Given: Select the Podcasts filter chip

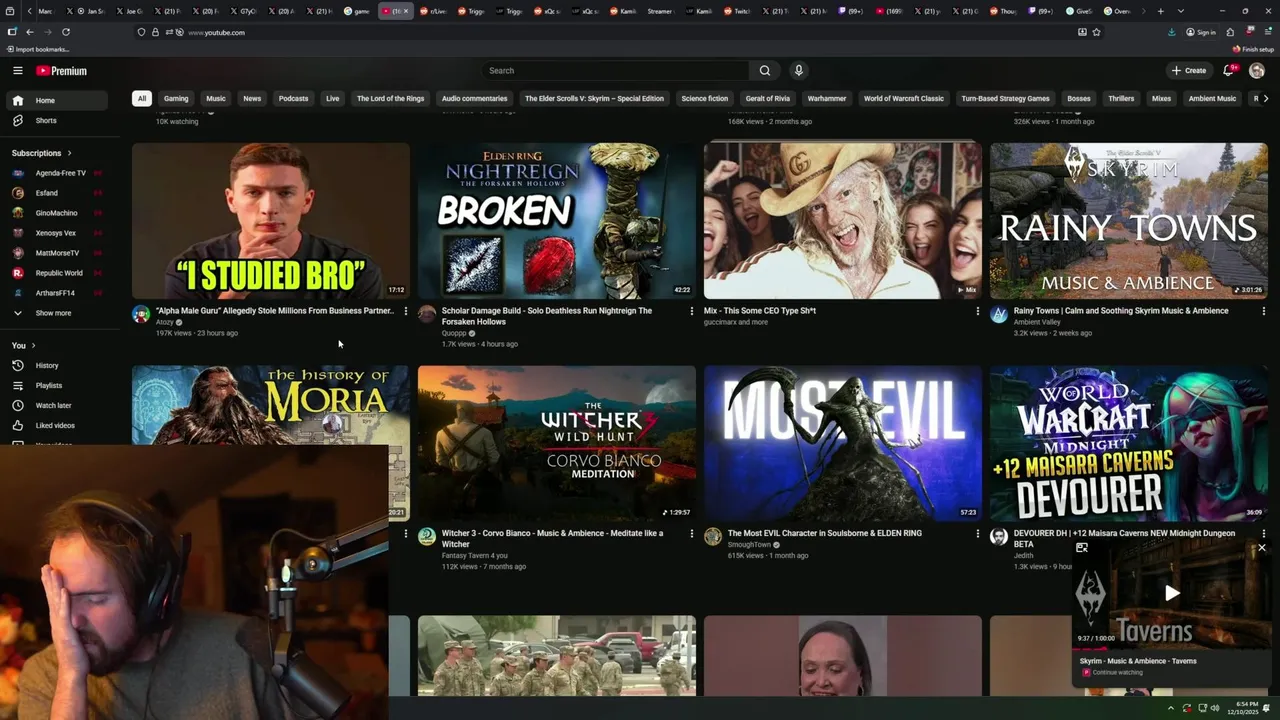Looking at the screenshot, I should (x=293, y=99).
